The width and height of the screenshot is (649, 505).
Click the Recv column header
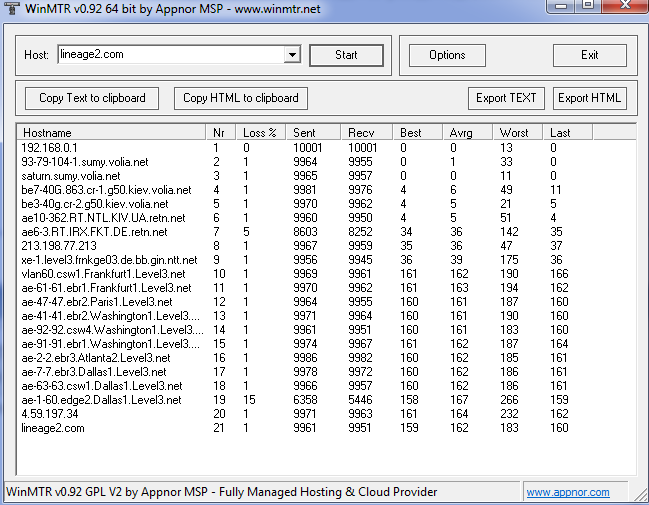pyautogui.click(x=366, y=132)
